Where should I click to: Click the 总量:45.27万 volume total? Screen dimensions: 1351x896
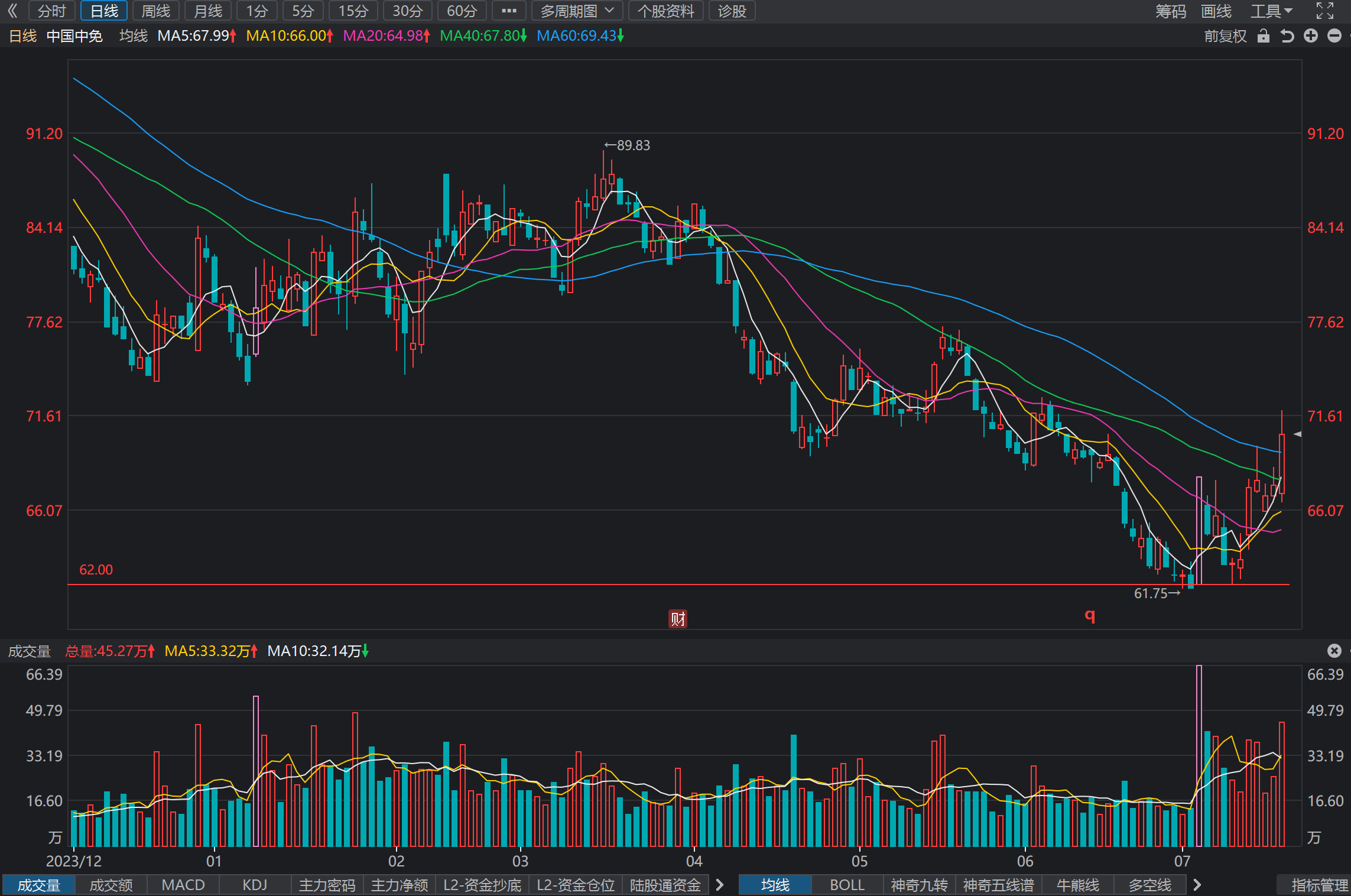(110, 651)
